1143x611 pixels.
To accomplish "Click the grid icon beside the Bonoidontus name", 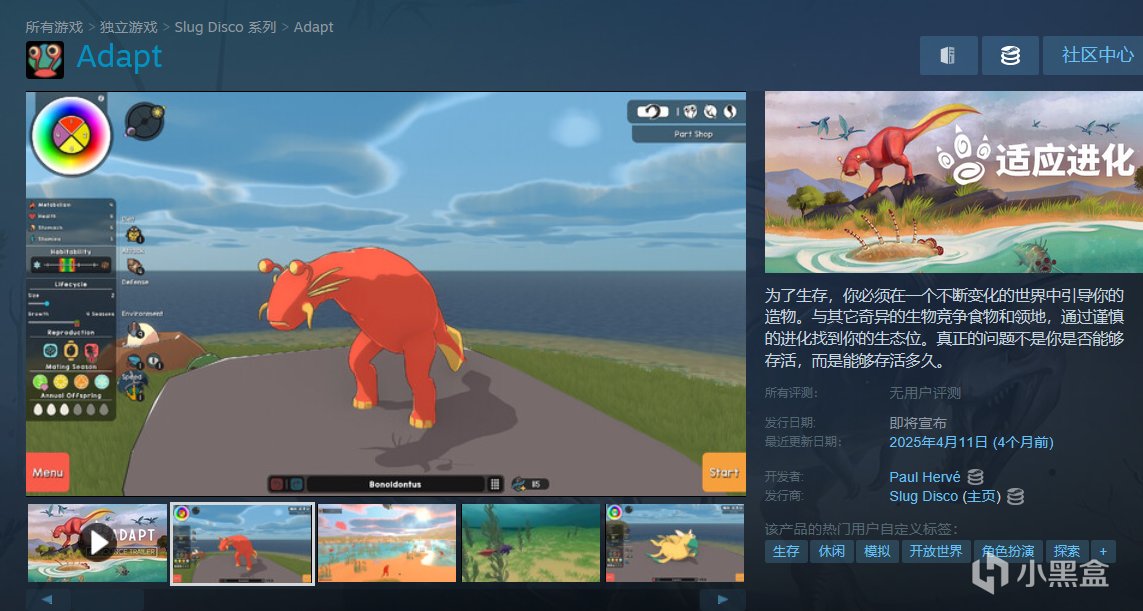I will (495, 484).
